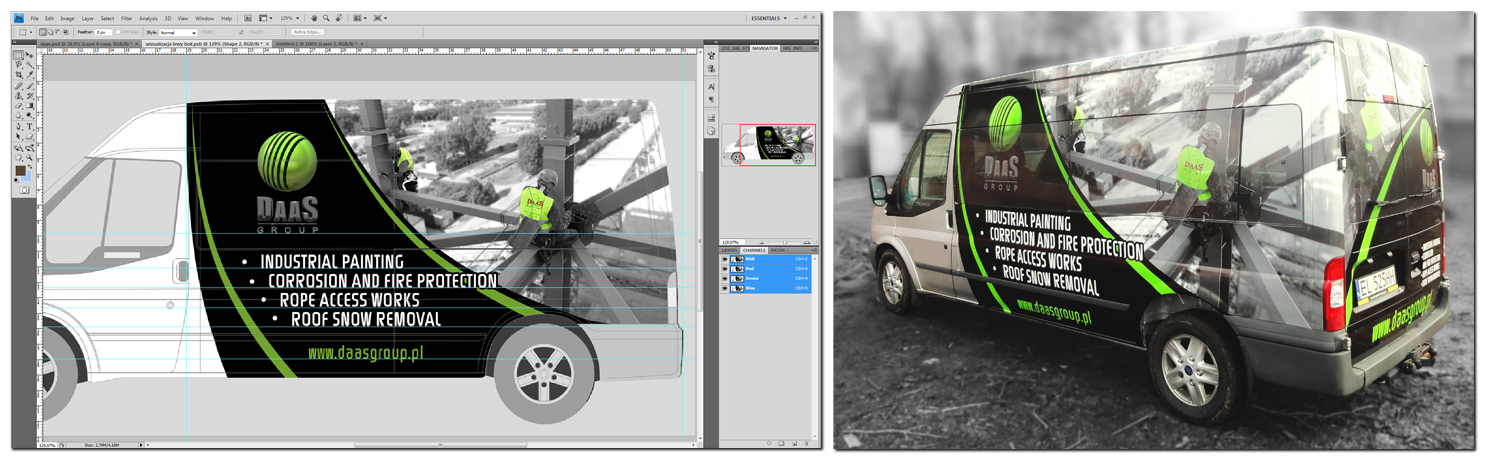Choose New Selection mode in options bar
This screenshot has height=461, width=1485.
point(43,32)
